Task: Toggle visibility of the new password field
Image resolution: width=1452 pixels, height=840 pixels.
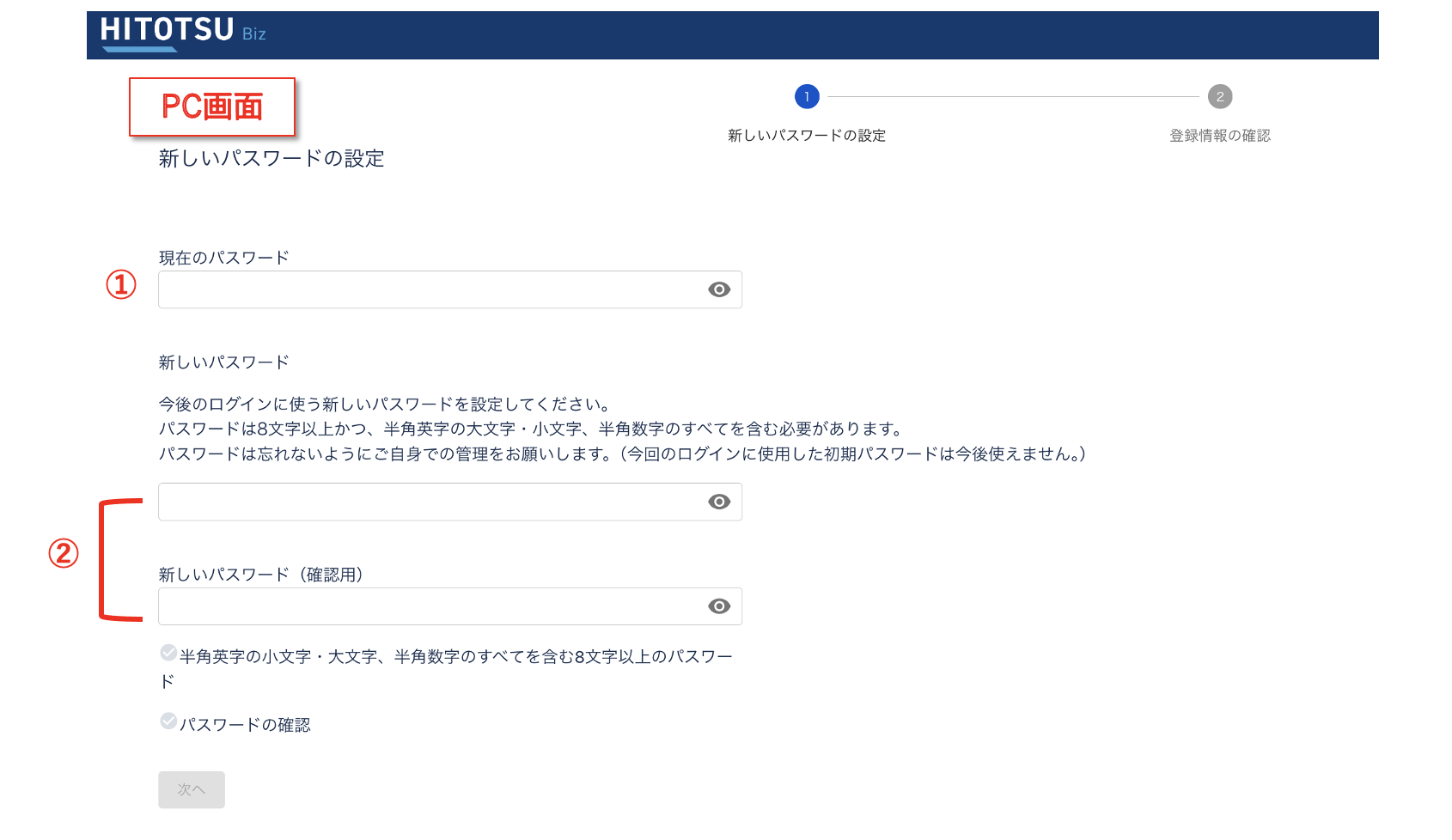Action: coord(719,502)
